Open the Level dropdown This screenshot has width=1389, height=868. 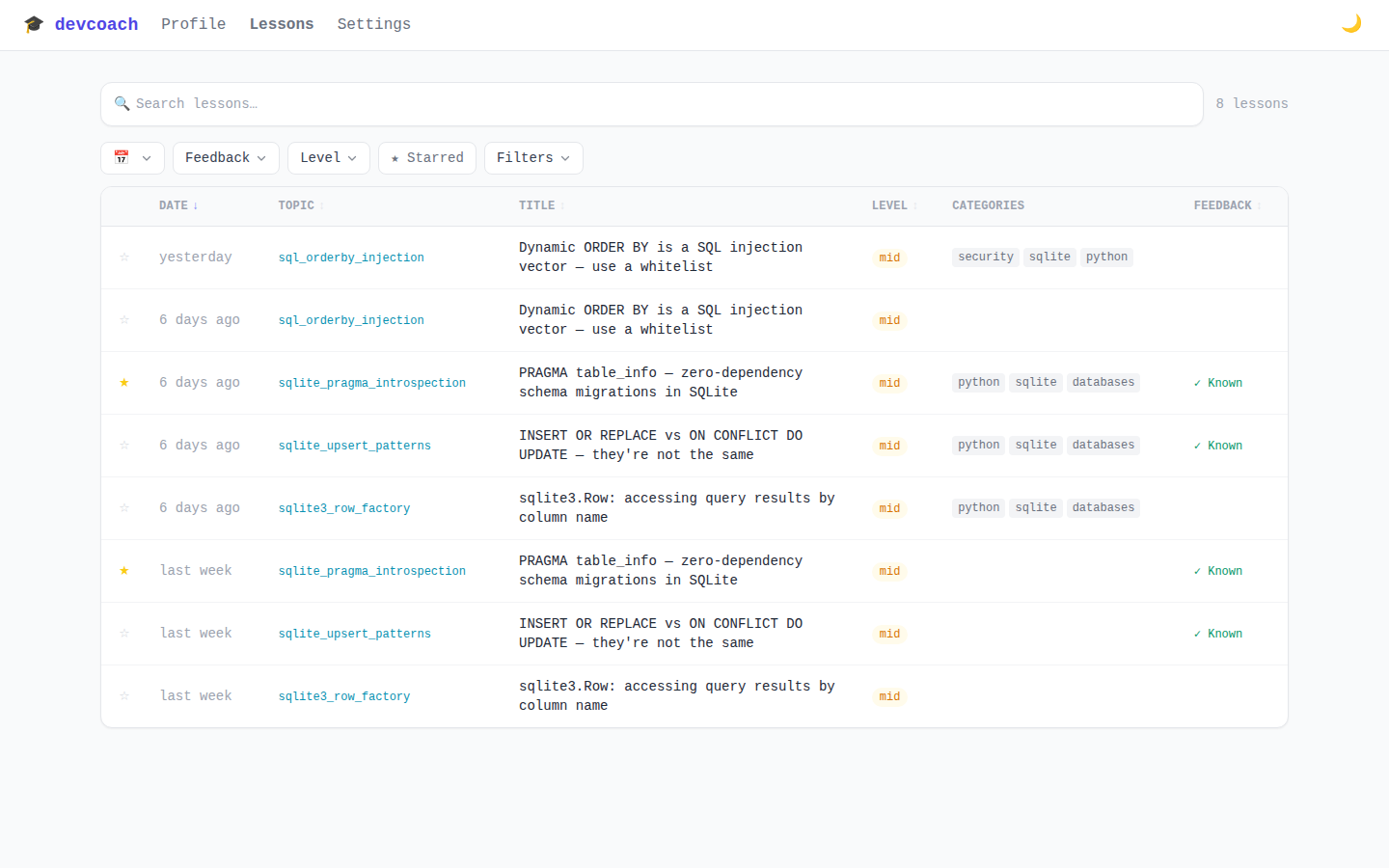click(328, 157)
